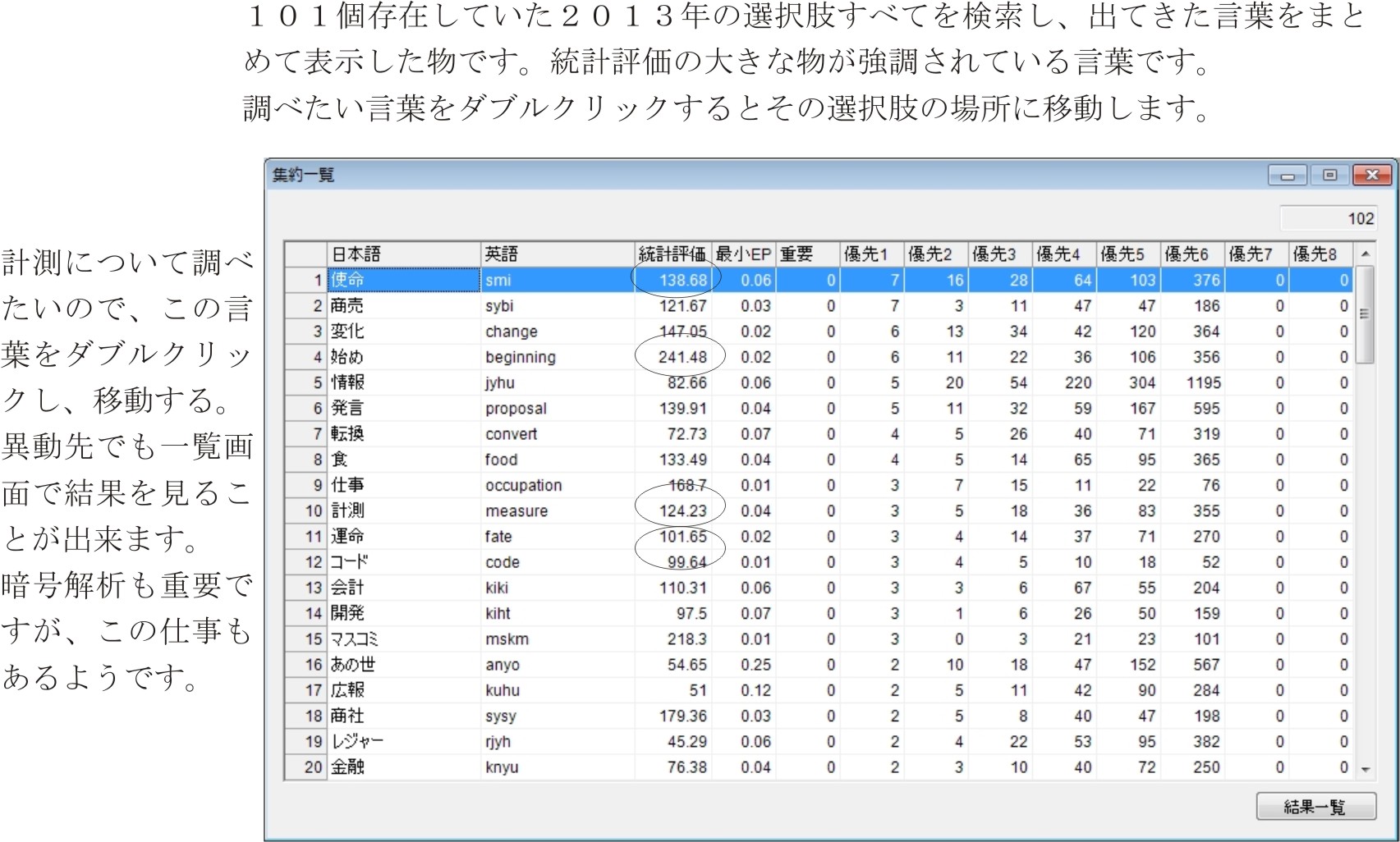Maximize the 集約一覧 window
This screenshot has height=842, width=1400.
1329,176
